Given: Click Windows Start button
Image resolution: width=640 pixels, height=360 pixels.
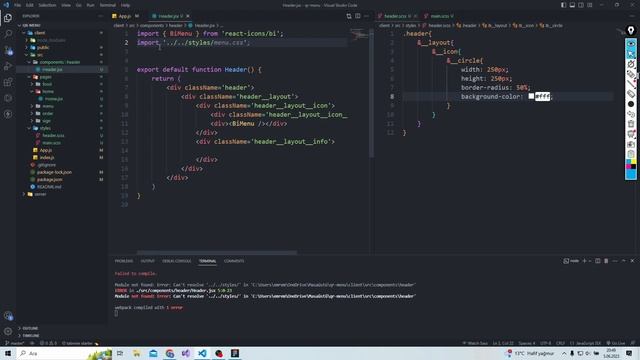Looking at the screenshot, I should tap(8, 353).
